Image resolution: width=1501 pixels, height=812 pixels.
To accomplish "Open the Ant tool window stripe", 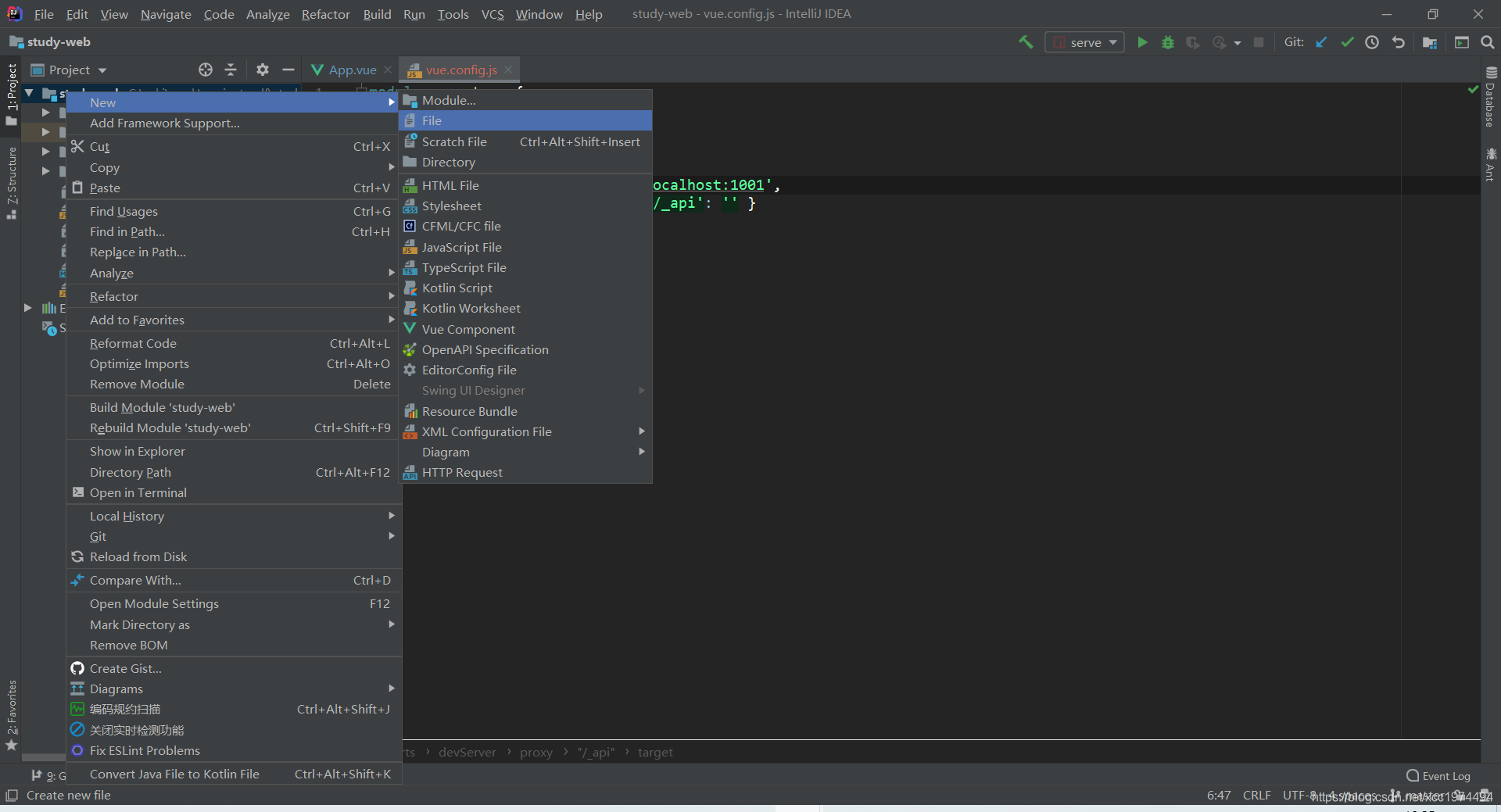I will pos(1490,164).
